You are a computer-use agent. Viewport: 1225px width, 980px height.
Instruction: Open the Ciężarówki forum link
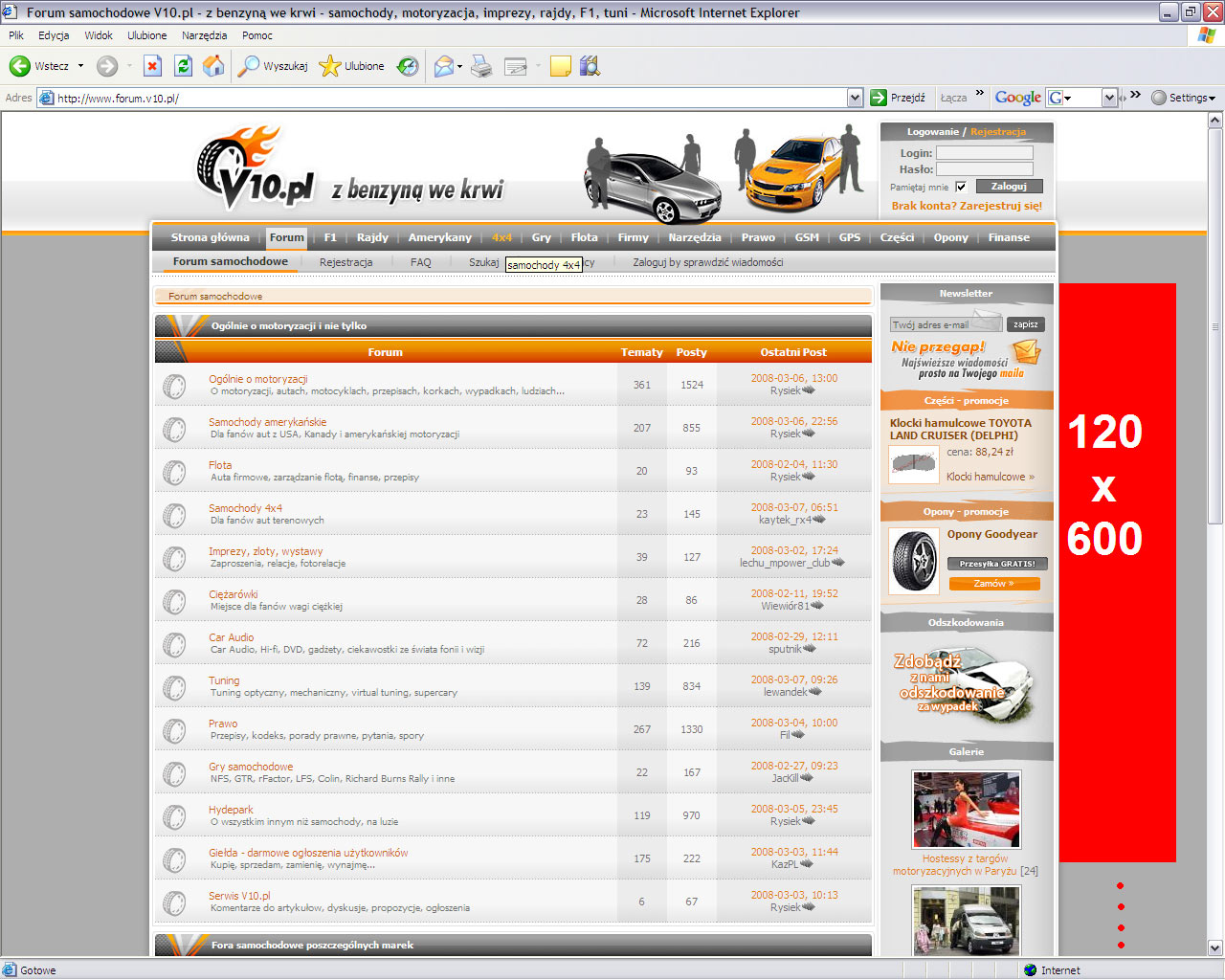click(x=234, y=594)
